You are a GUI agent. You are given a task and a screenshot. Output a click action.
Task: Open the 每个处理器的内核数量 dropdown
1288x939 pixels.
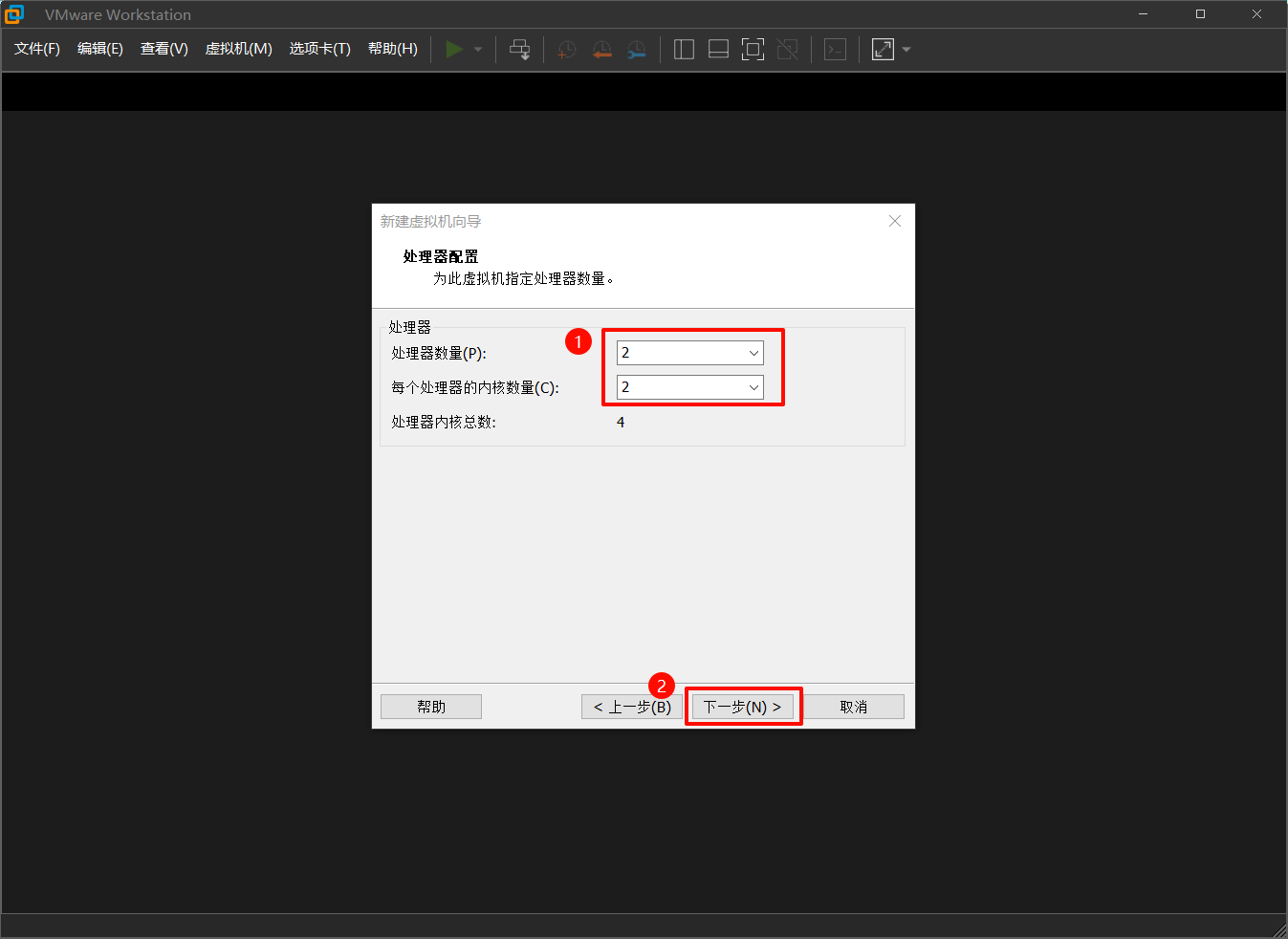pos(753,387)
